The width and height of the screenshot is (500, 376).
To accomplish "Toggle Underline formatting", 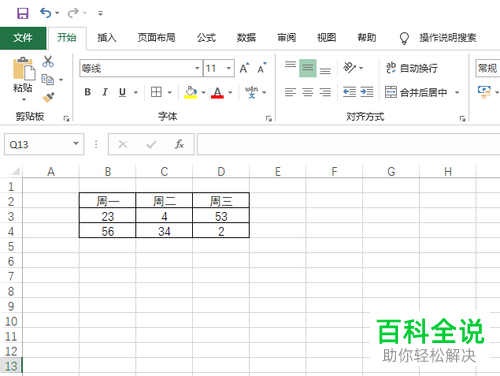I will tap(122, 92).
